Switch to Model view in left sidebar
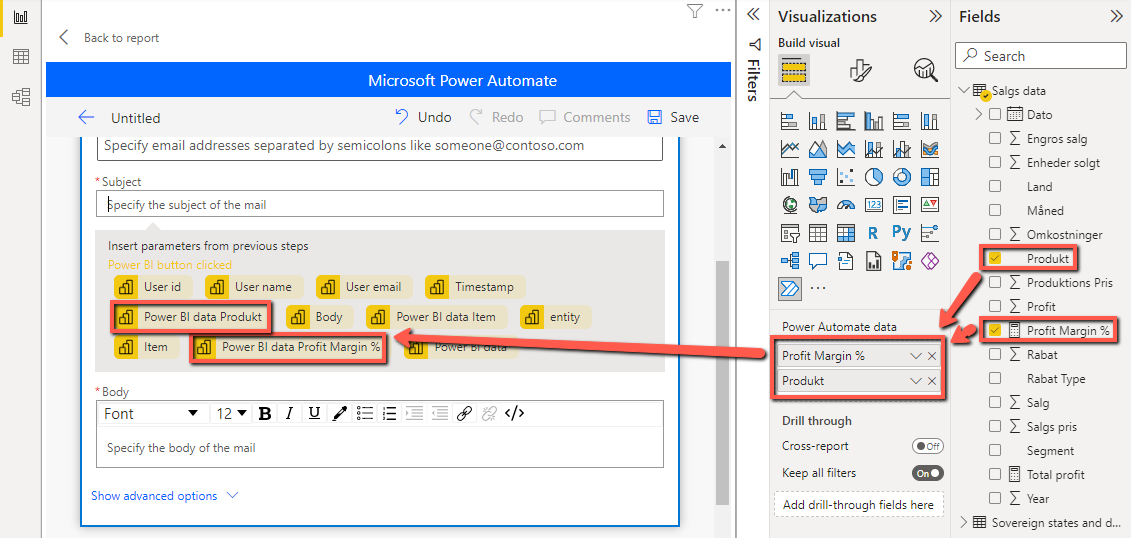The height and width of the screenshot is (538, 1131). click(x=21, y=97)
